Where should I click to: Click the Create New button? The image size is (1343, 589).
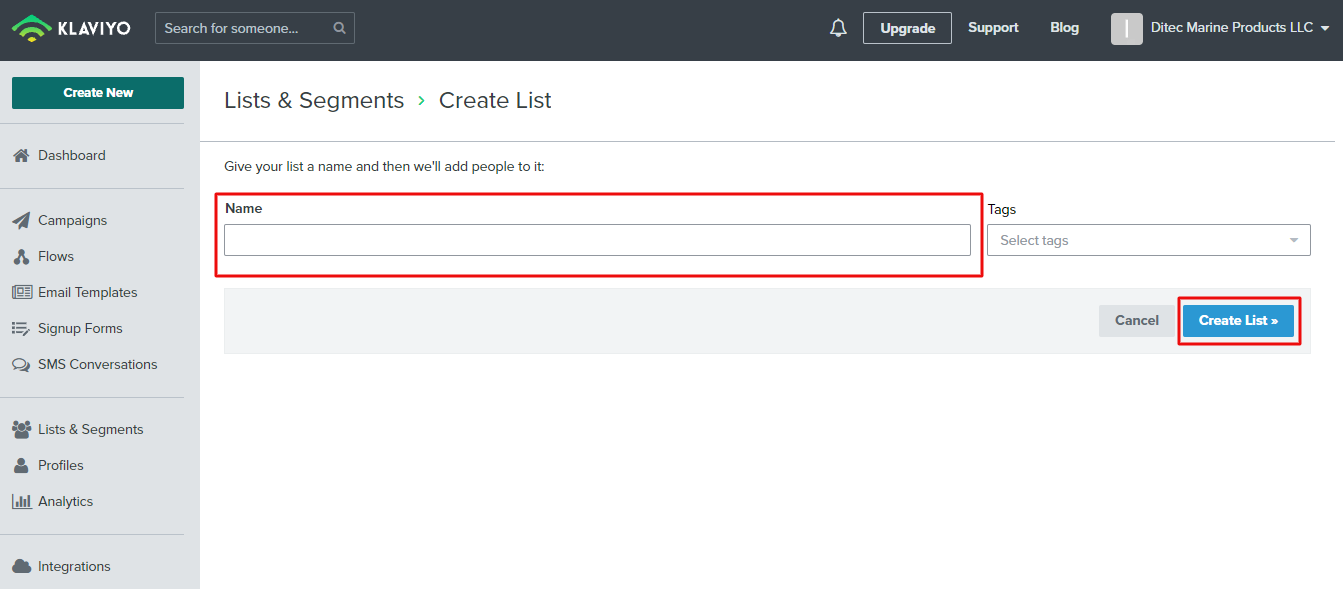pos(98,93)
